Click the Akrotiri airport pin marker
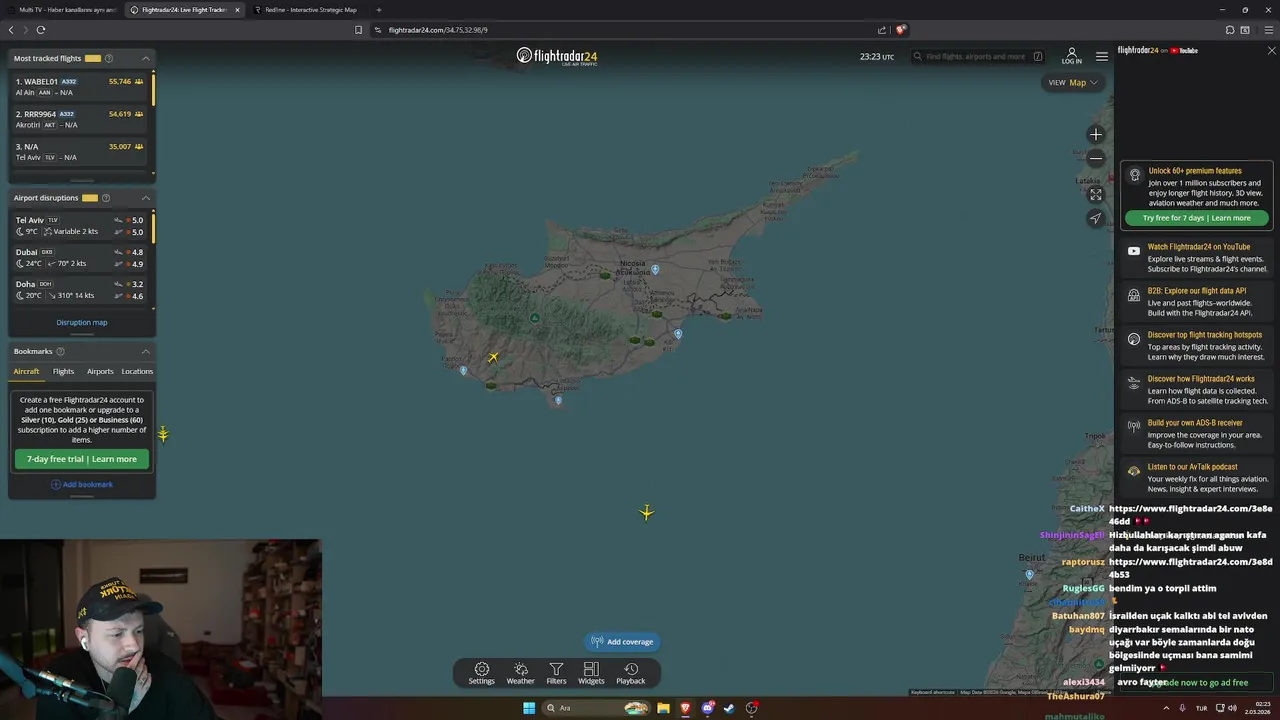Viewport: 1280px width, 720px height. click(x=558, y=400)
